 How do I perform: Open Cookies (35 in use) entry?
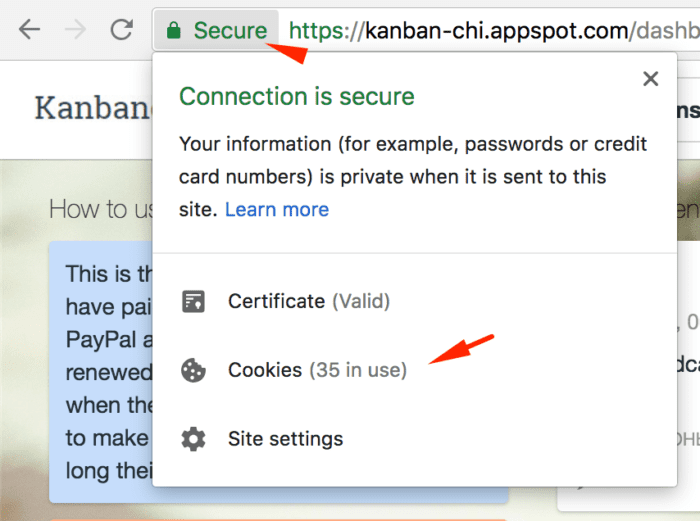pyautogui.click(x=317, y=370)
